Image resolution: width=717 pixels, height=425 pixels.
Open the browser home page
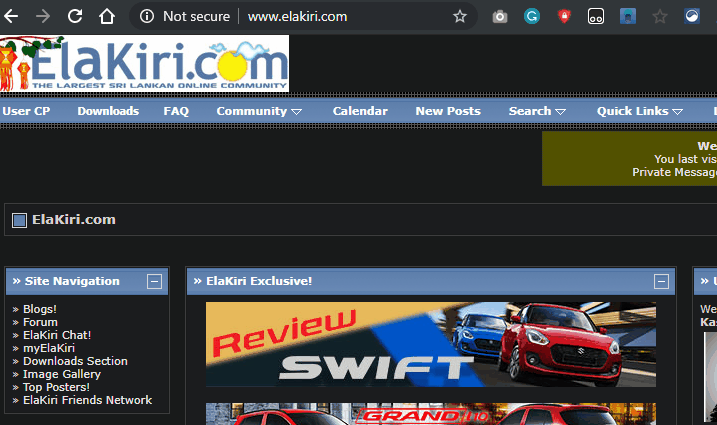pyautogui.click(x=107, y=16)
